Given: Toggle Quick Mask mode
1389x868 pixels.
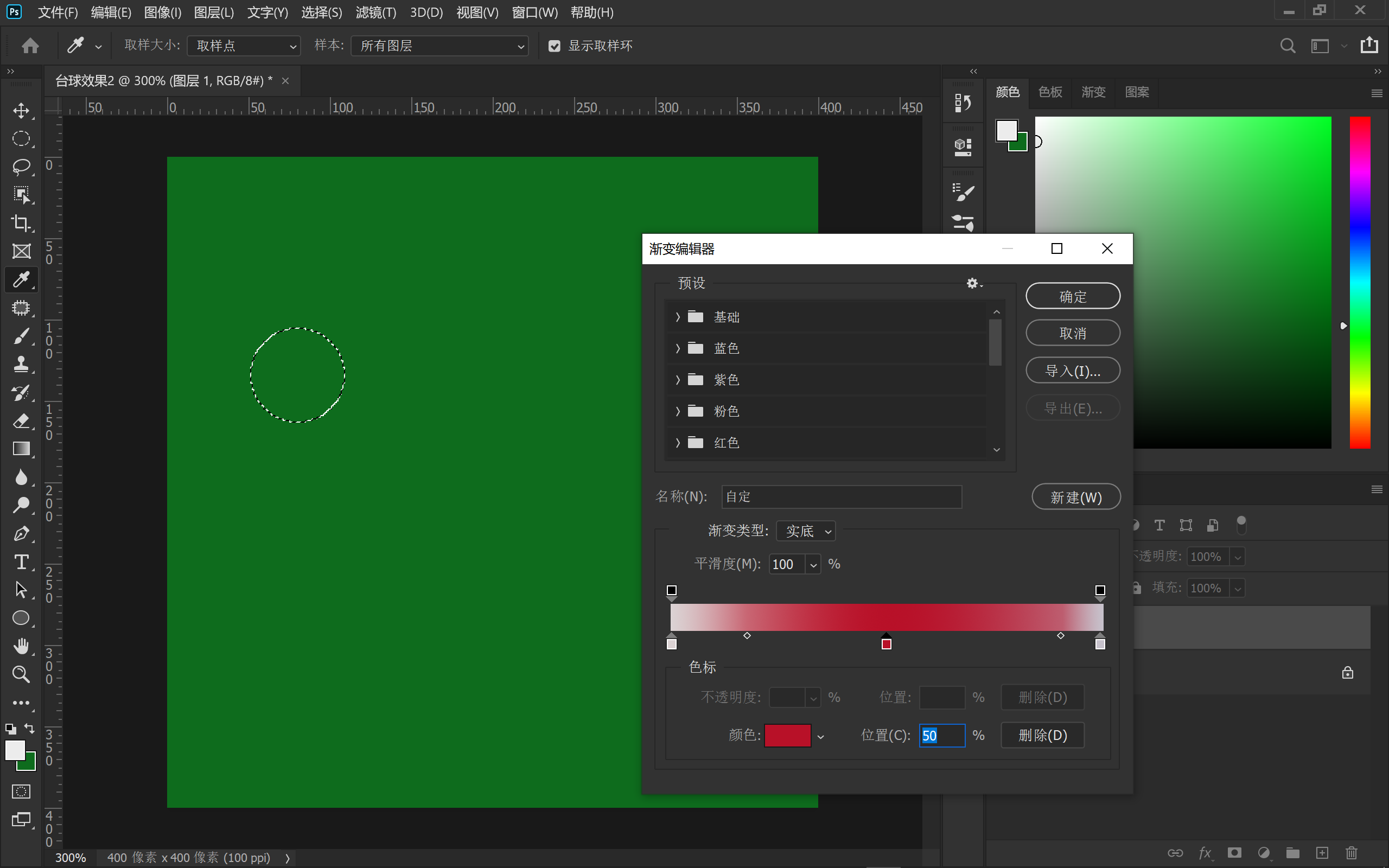Looking at the screenshot, I should click(21, 792).
